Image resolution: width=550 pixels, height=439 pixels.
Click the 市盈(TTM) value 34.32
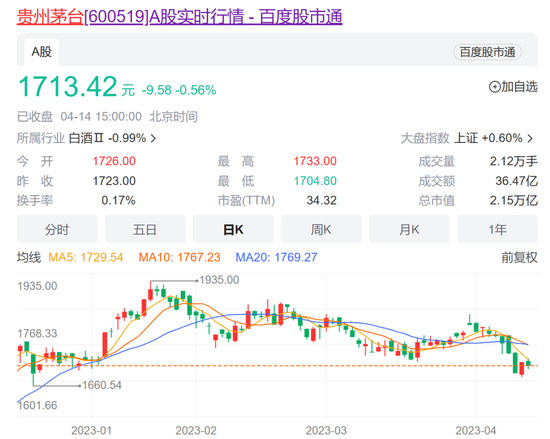tap(321, 200)
